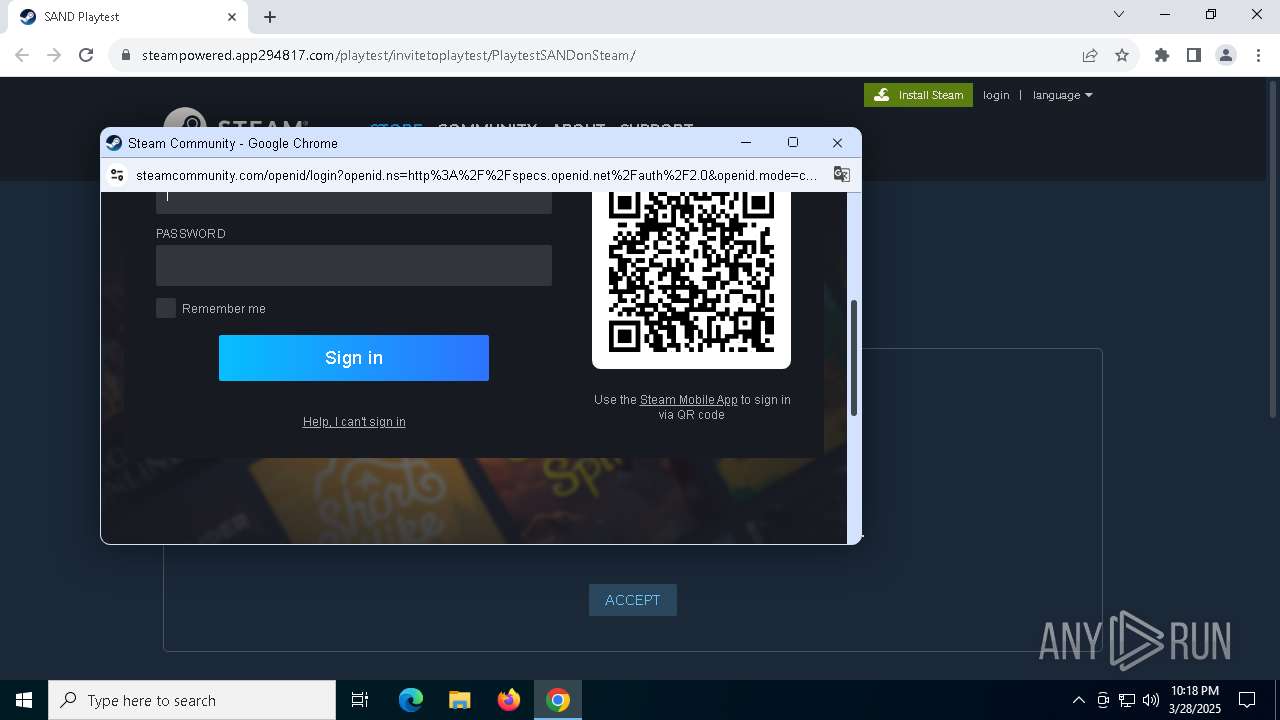
Task: Open the volume control in system tray
Action: pyautogui.click(x=1151, y=700)
